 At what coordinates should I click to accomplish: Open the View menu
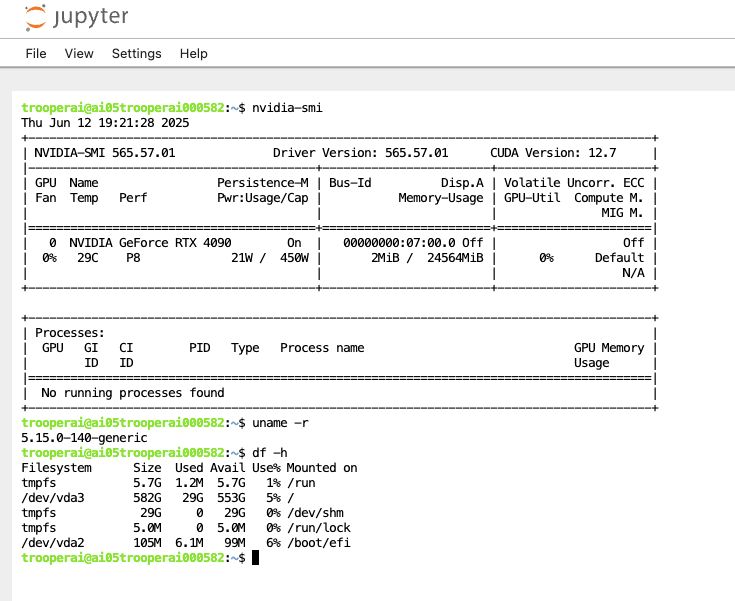point(79,53)
